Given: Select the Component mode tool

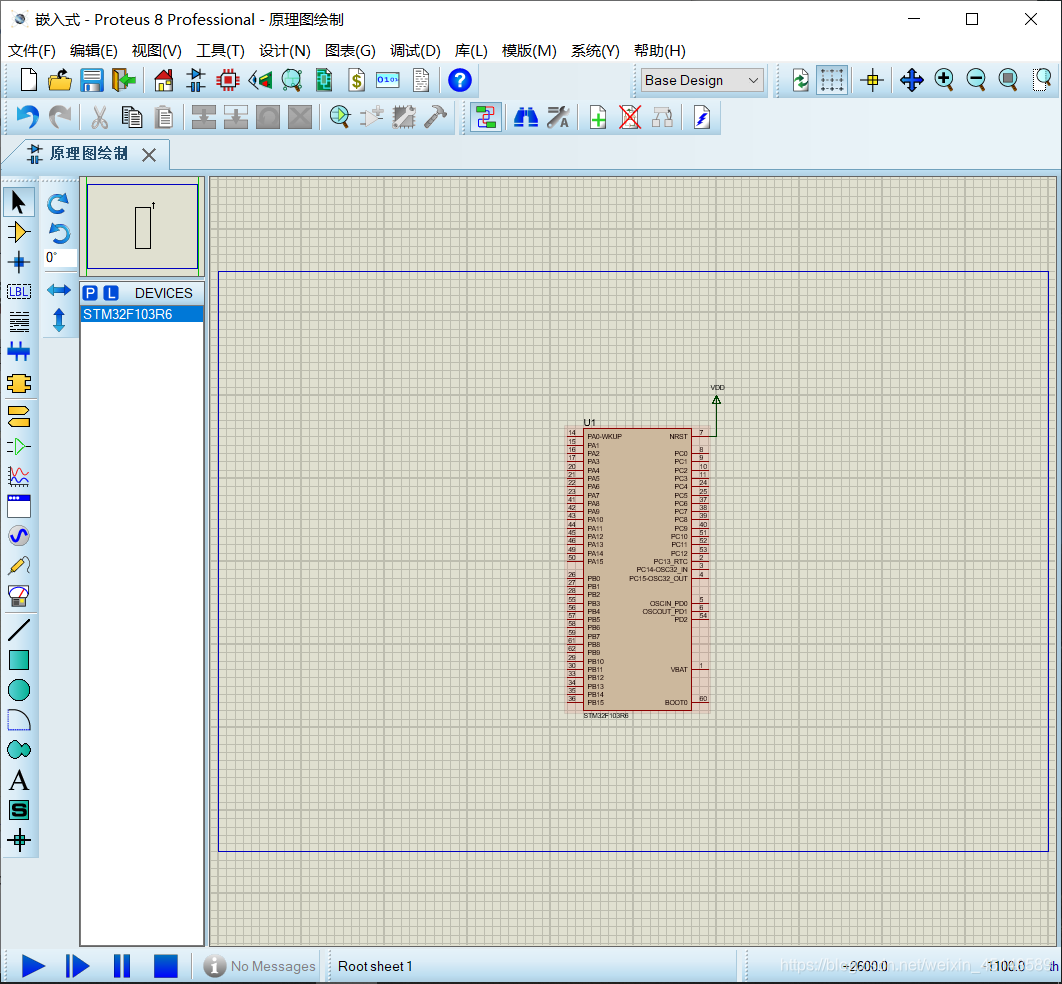Looking at the screenshot, I should tap(19, 233).
